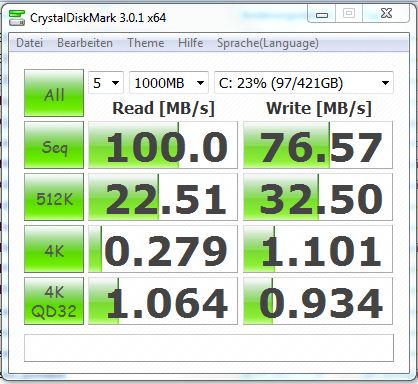Start the 4K QD32 test
Image resolution: width=418 pixels, height=384 pixels.
click(x=54, y=301)
